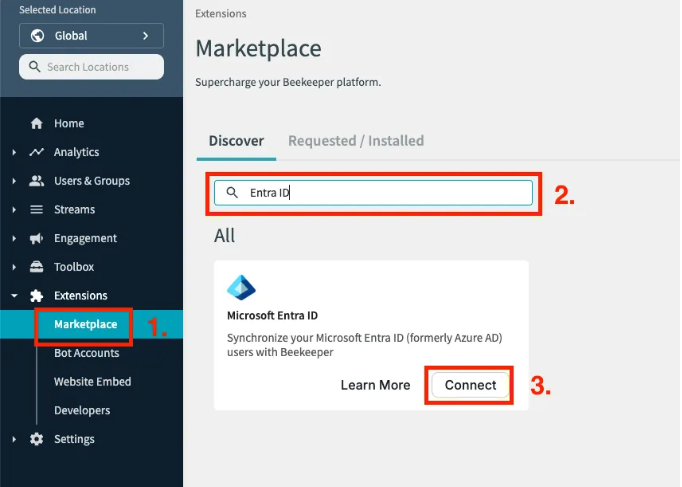Click the Engagement megaphone icon

tap(37, 238)
